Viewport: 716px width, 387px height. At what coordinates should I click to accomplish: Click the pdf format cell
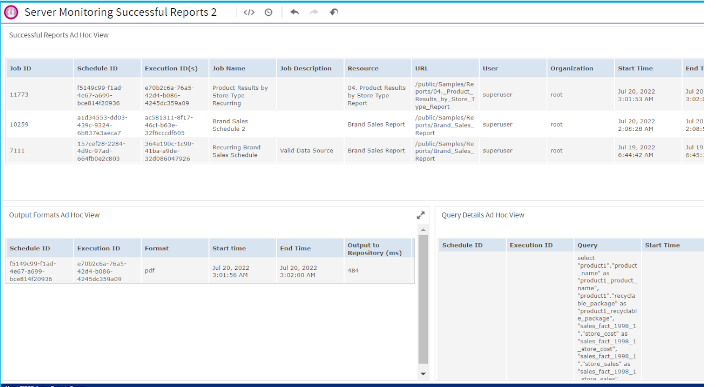pyautogui.click(x=174, y=270)
